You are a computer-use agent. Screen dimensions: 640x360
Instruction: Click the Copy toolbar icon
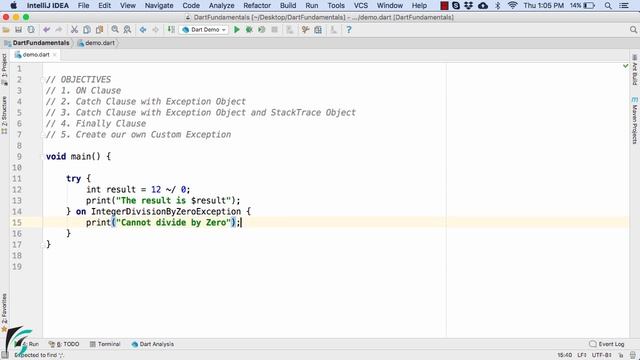tap(87, 30)
